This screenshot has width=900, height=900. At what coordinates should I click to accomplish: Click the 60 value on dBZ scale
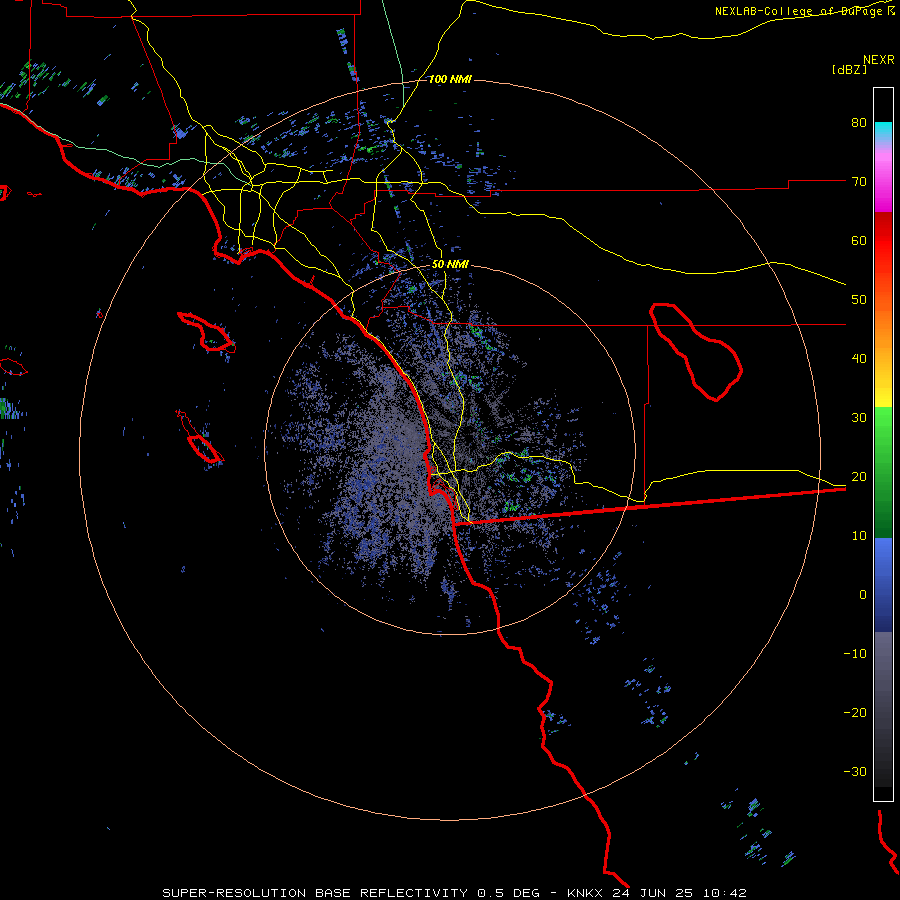[x=859, y=240]
